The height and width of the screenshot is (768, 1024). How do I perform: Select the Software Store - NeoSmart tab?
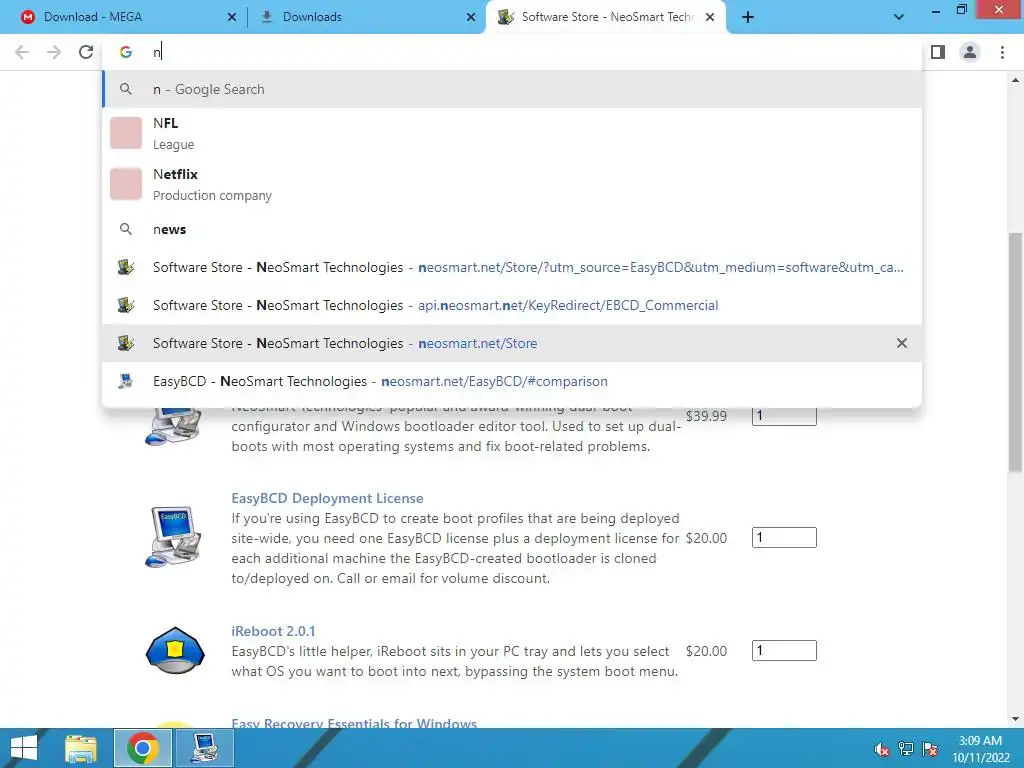(605, 17)
